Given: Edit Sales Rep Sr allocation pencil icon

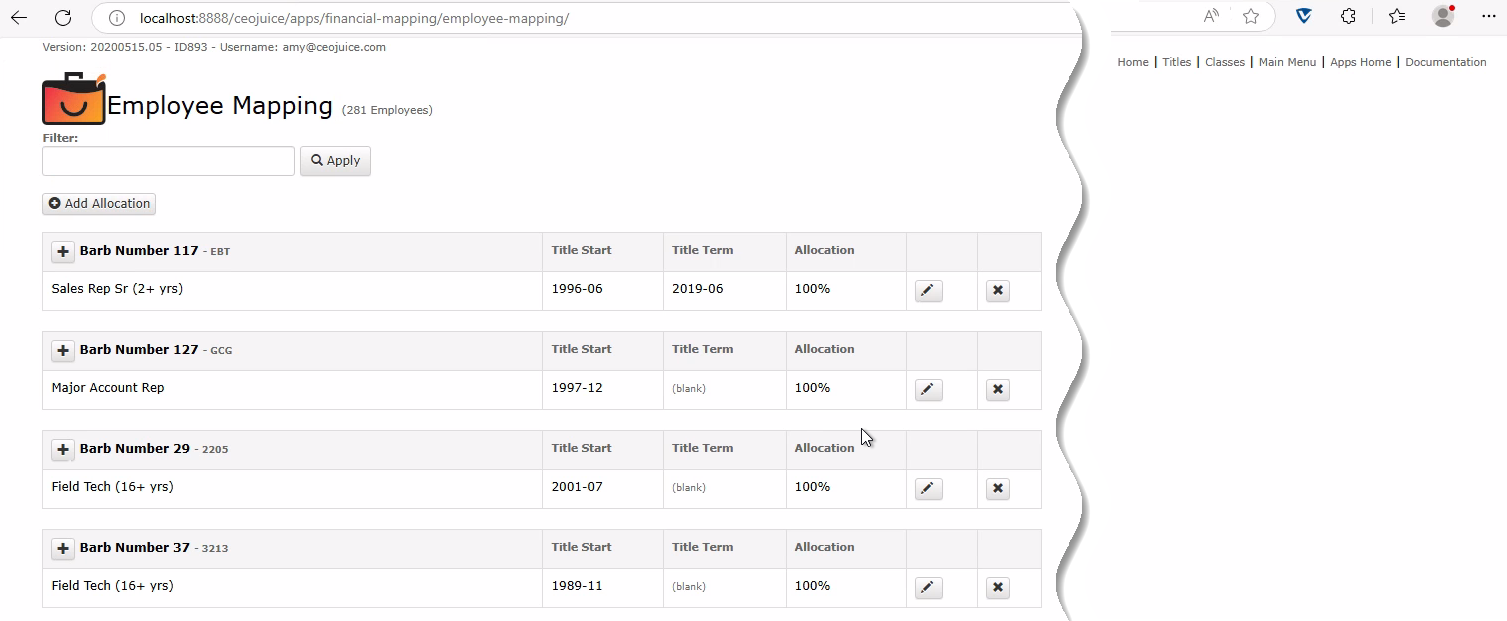Looking at the screenshot, I should (x=929, y=291).
